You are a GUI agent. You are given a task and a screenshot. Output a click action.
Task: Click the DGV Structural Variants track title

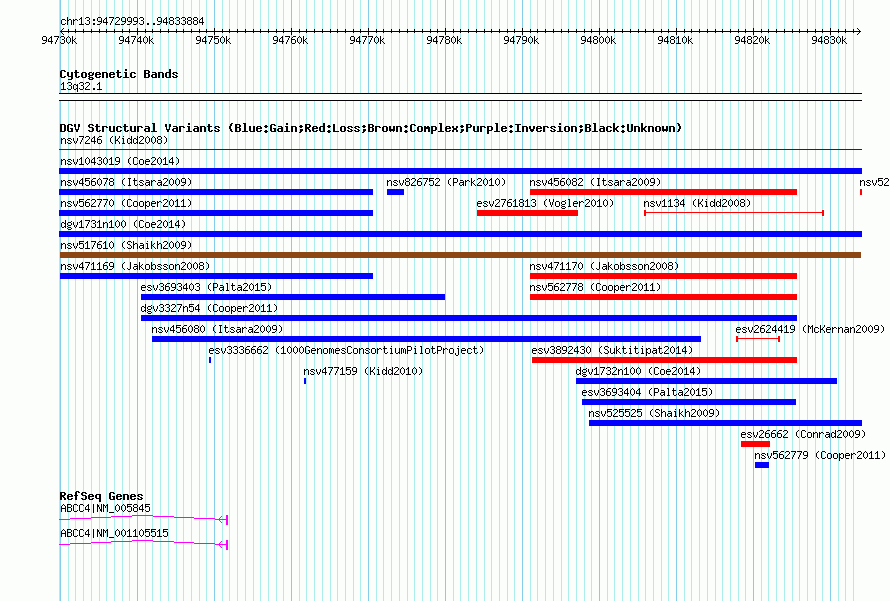(x=371, y=128)
